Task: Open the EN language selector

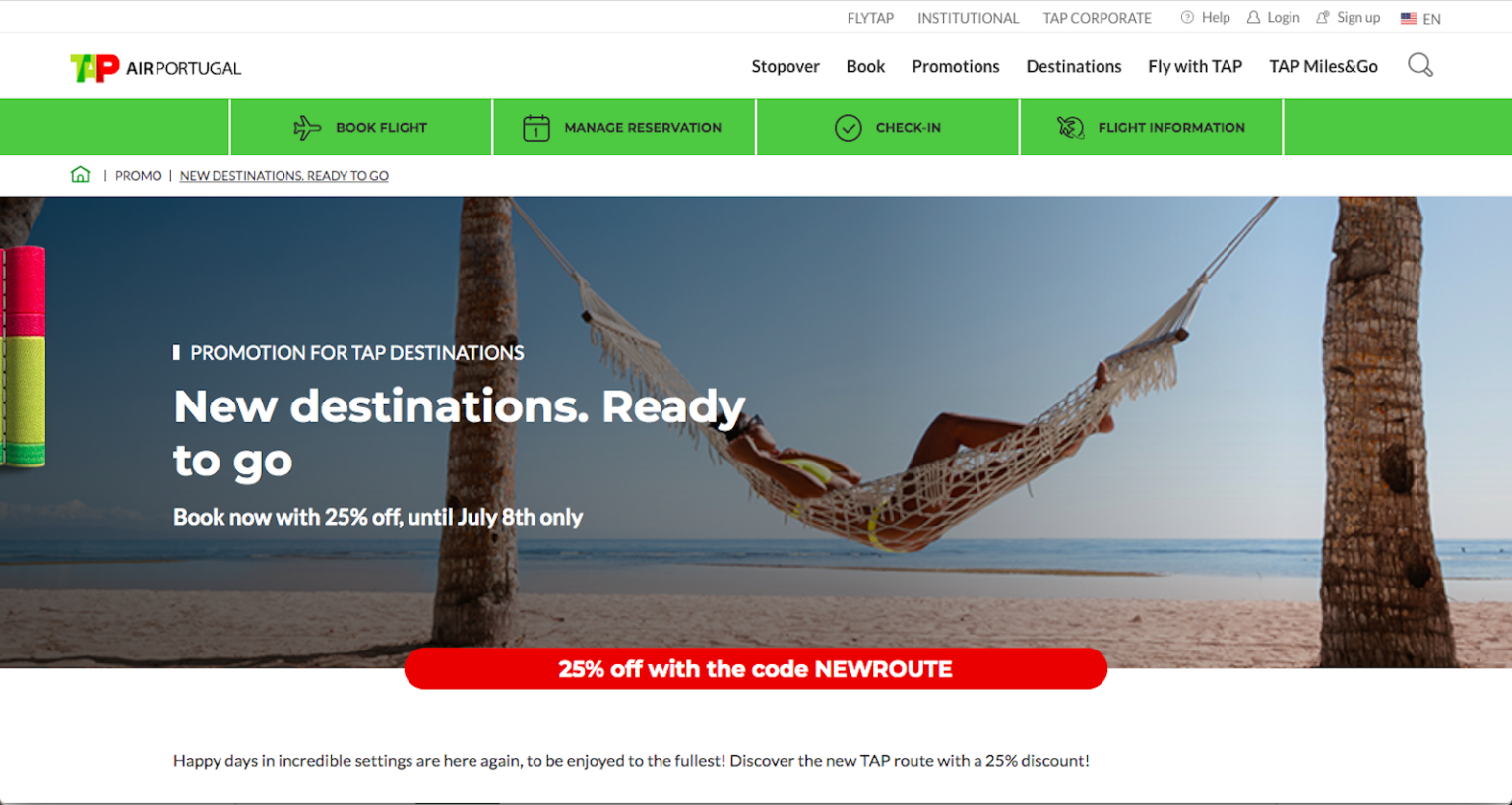Action: pos(1420,19)
